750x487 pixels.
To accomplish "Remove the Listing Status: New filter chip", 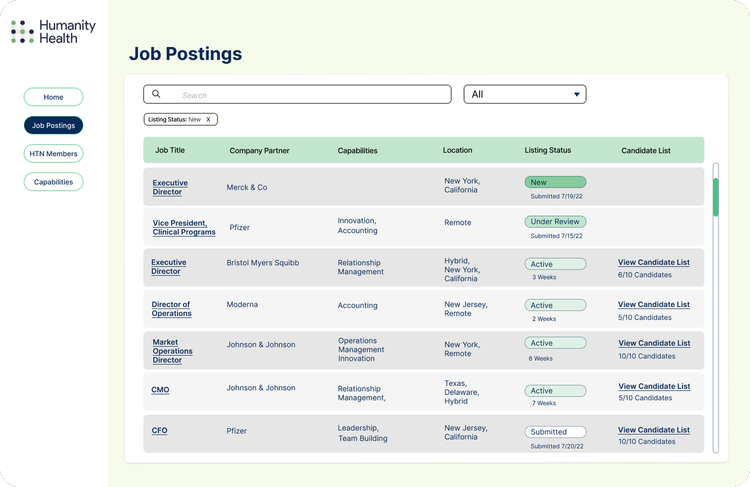I will click(208, 120).
